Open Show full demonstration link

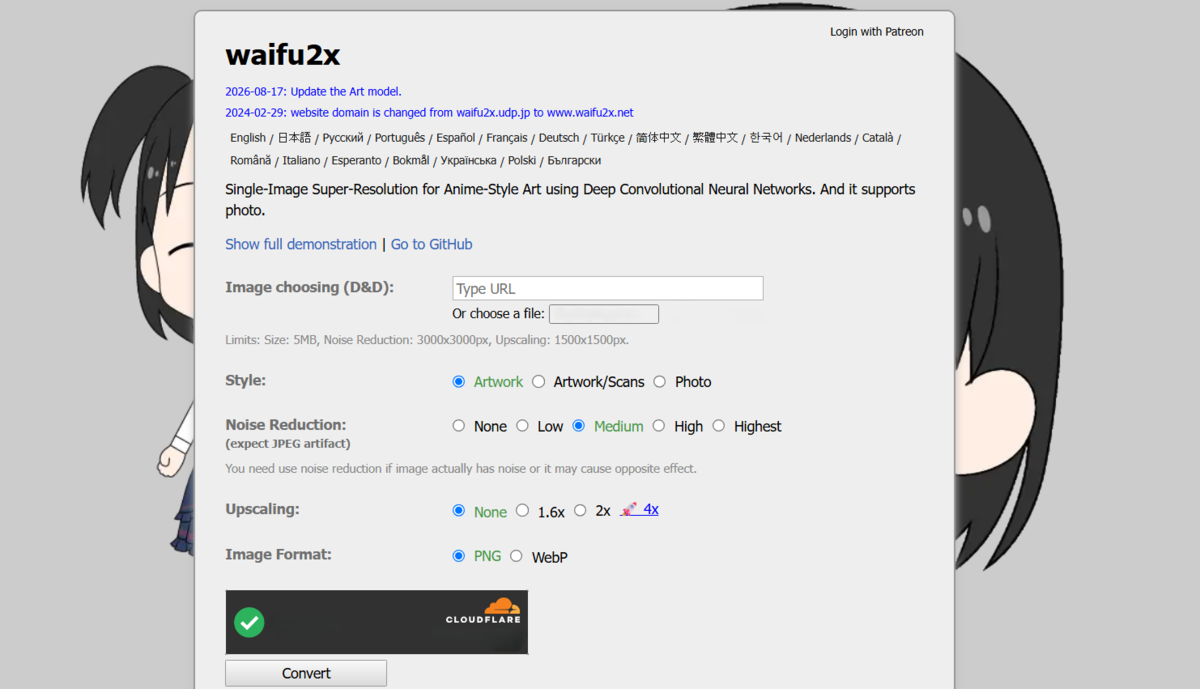click(301, 244)
